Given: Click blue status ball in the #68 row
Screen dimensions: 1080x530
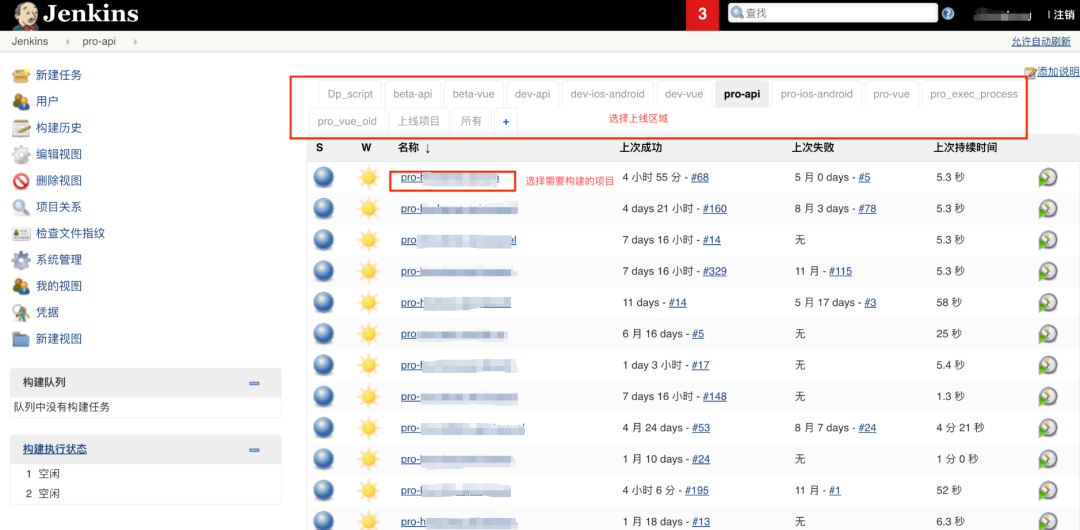Looking at the screenshot, I should point(324,177).
